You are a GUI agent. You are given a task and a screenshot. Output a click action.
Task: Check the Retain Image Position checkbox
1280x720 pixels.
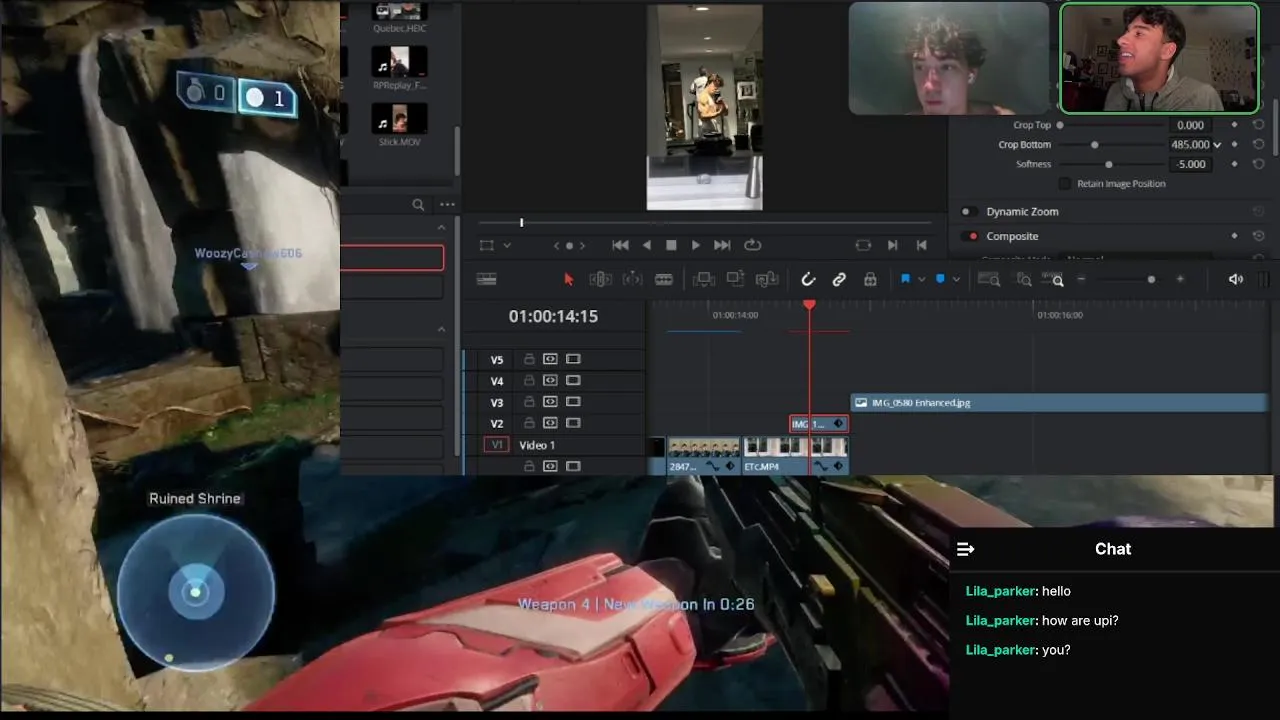pyautogui.click(x=1064, y=184)
